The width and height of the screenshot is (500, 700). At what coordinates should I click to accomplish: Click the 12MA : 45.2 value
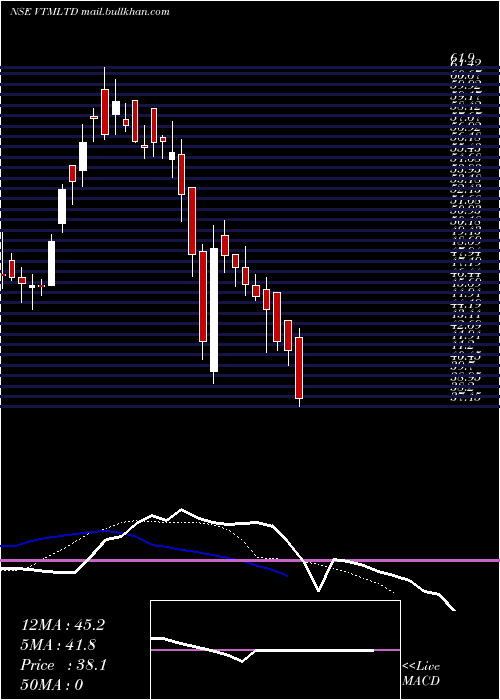click(x=63, y=625)
